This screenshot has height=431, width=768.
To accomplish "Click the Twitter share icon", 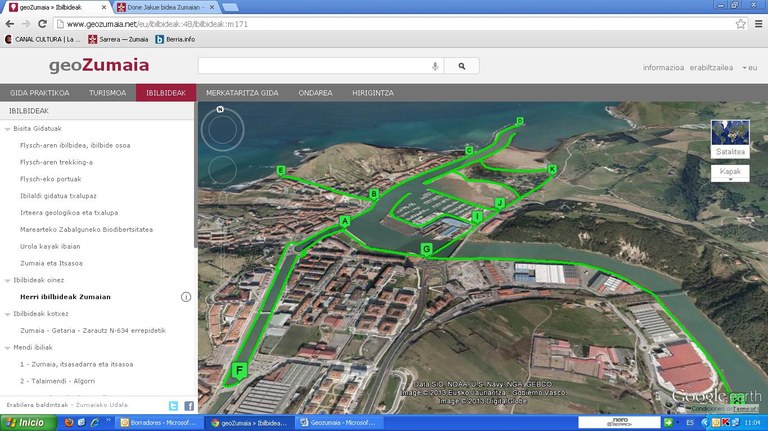I will point(173,406).
